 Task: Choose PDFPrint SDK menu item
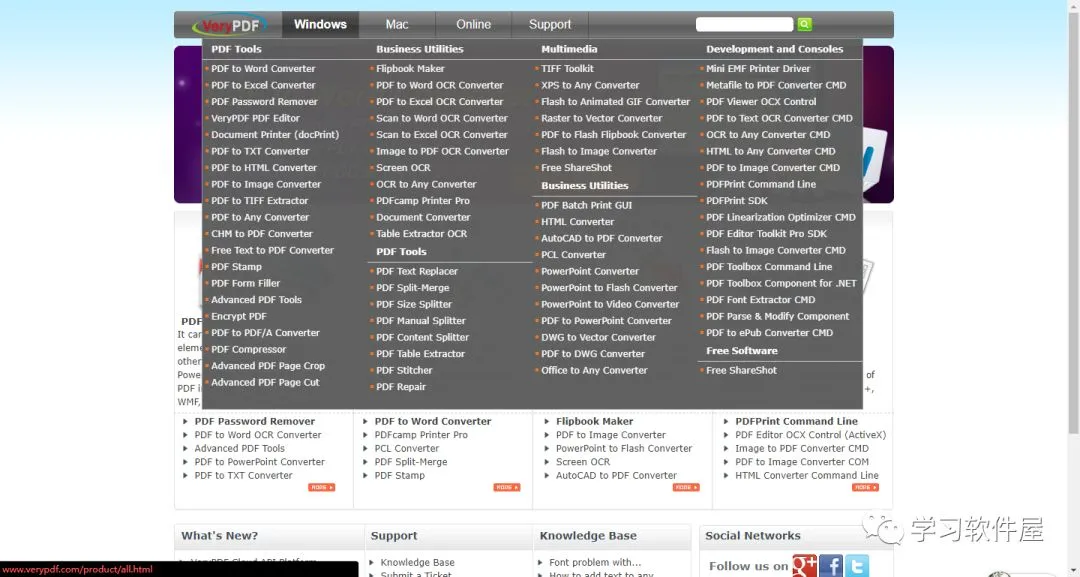[x=737, y=201]
